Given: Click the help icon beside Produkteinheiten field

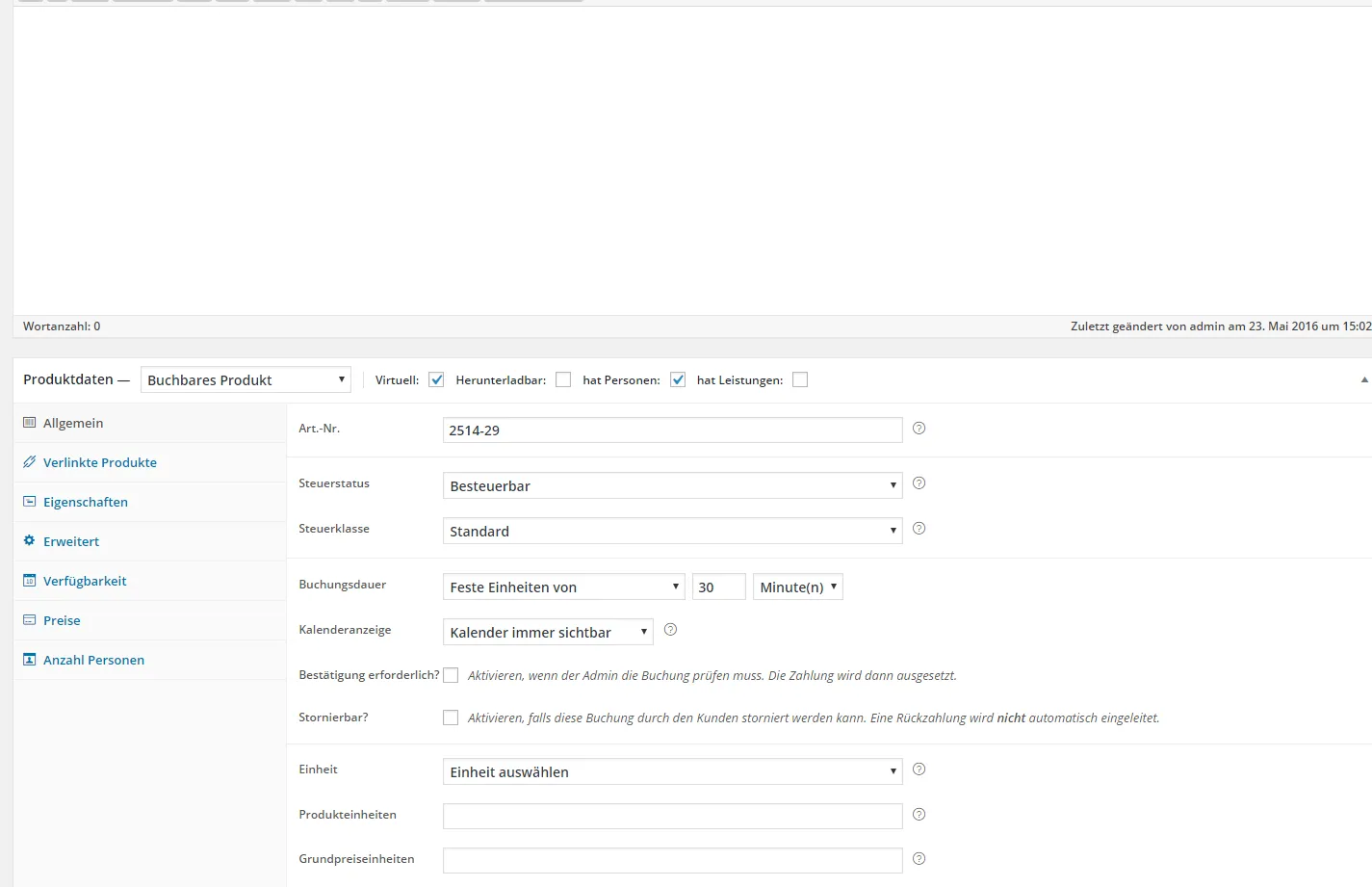Looking at the screenshot, I should click(x=919, y=815).
